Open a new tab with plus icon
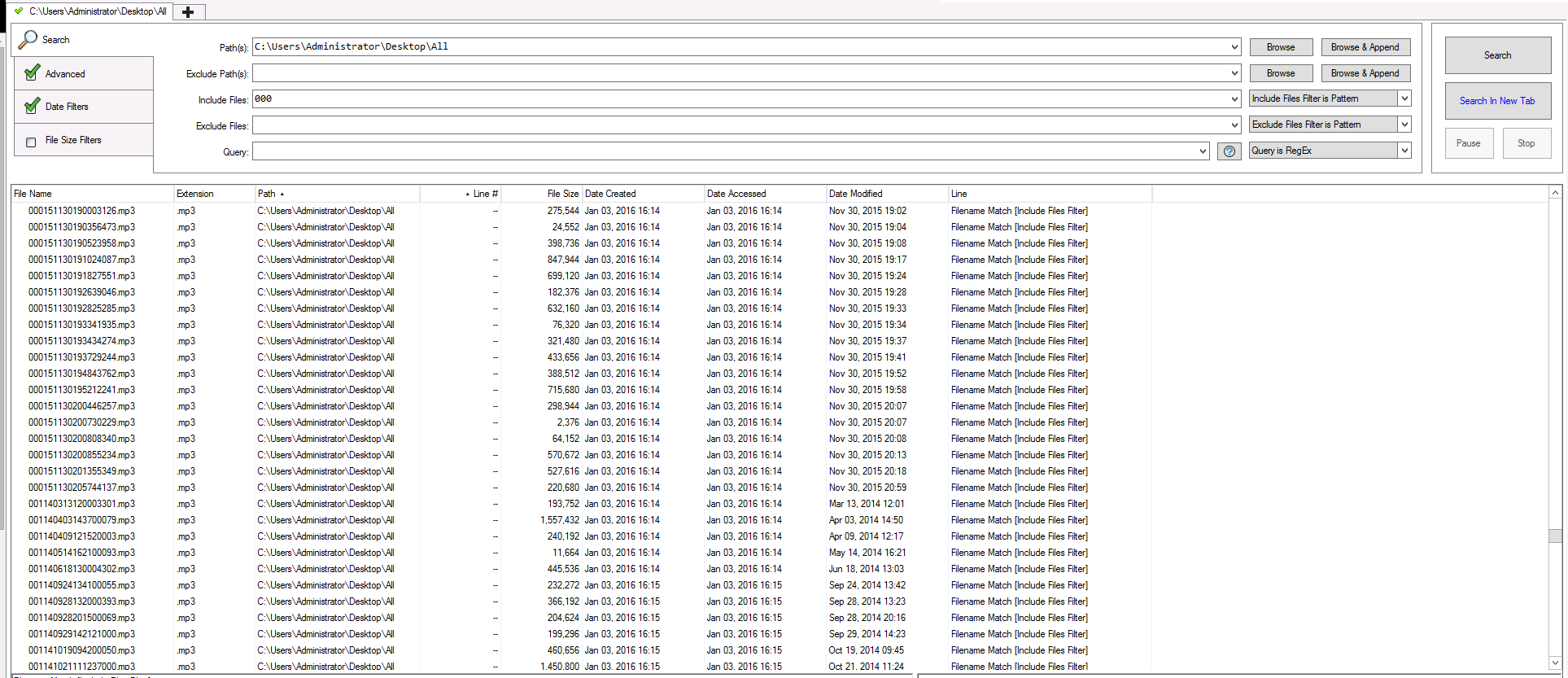The width and height of the screenshot is (1568, 678). pos(188,11)
